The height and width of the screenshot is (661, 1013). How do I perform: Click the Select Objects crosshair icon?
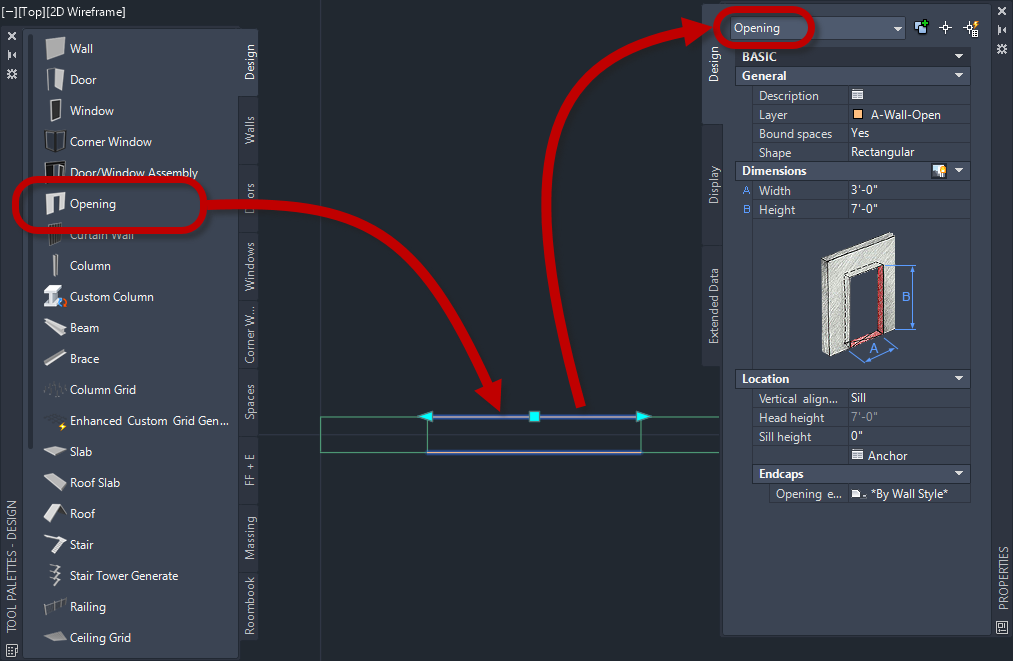coord(945,27)
